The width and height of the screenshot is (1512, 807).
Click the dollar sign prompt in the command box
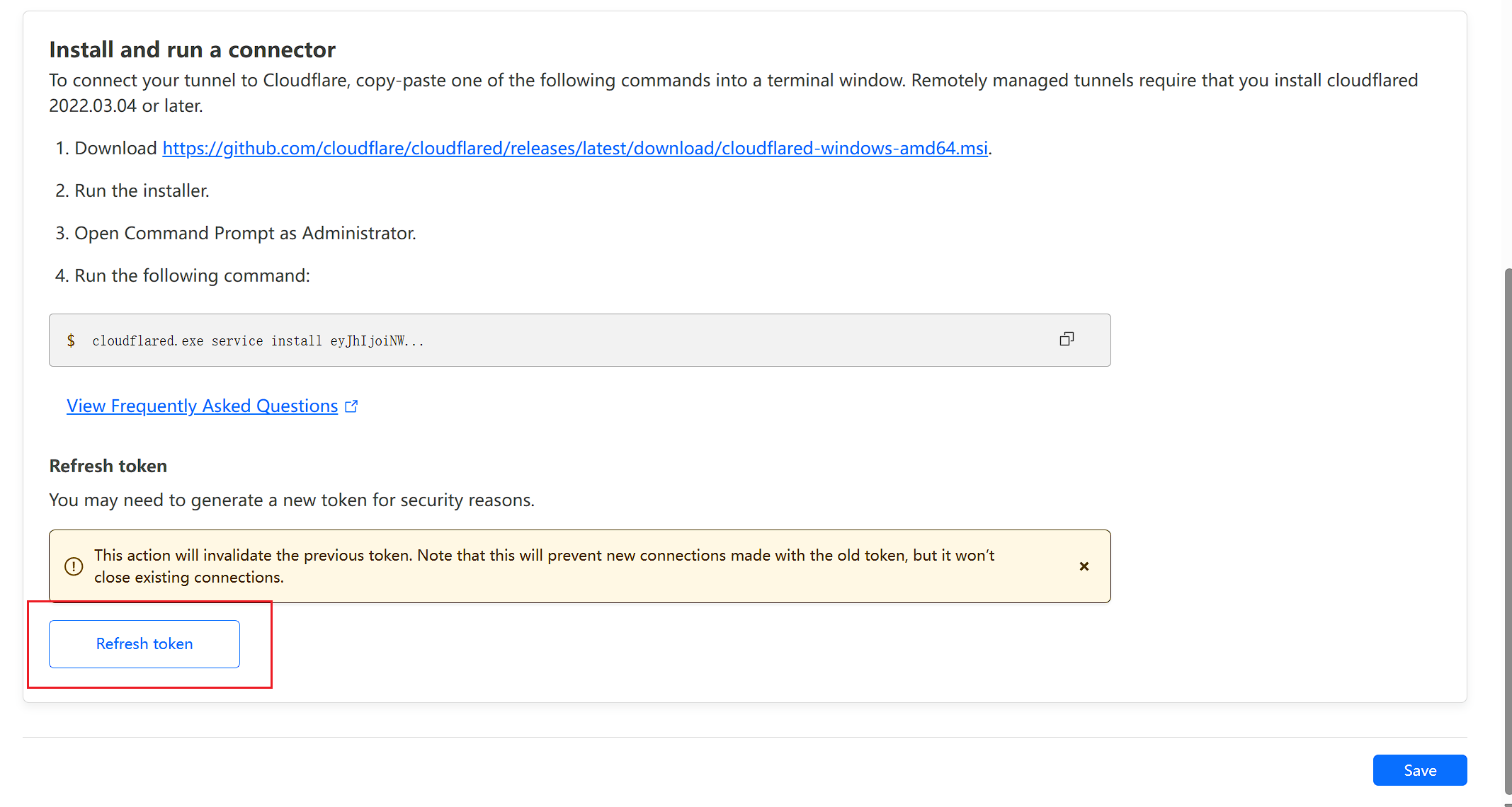71,340
